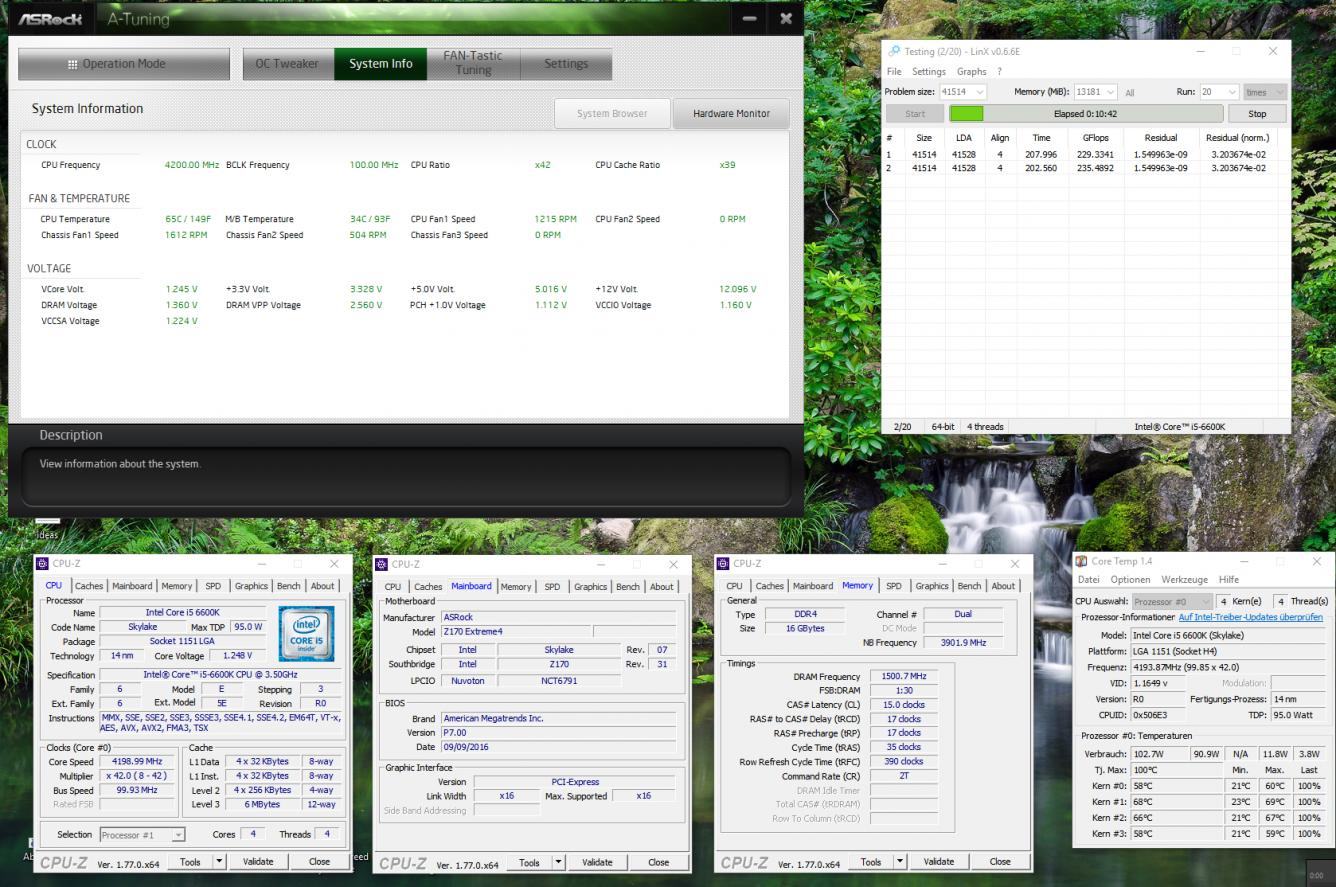
Task: Open Graphs menu in LinX
Action: pyautogui.click(x=971, y=71)
